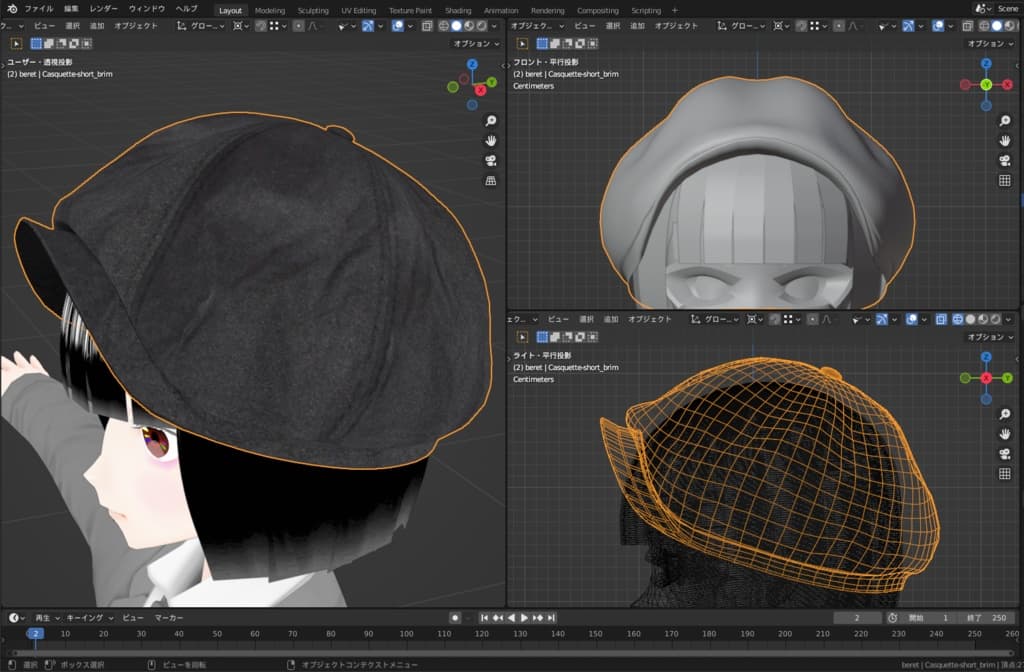The image size is (1024, 672).
Task: Switch perspective/orthographic using grid icon in left viewport
Action: pos(491,181)
